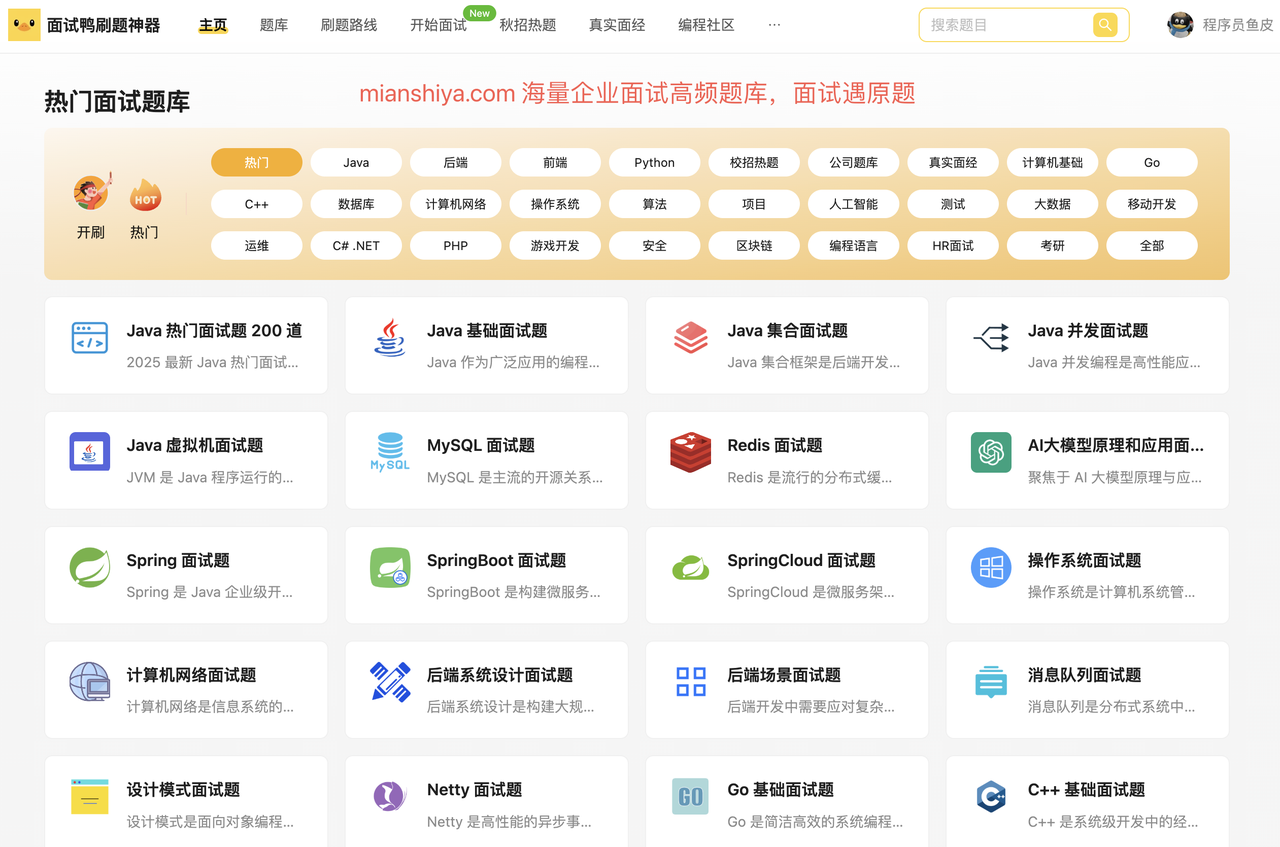Focus the 搜索题目 search input field
This screenshot has height=847, width=1280.
click(x=1006, y=25)
